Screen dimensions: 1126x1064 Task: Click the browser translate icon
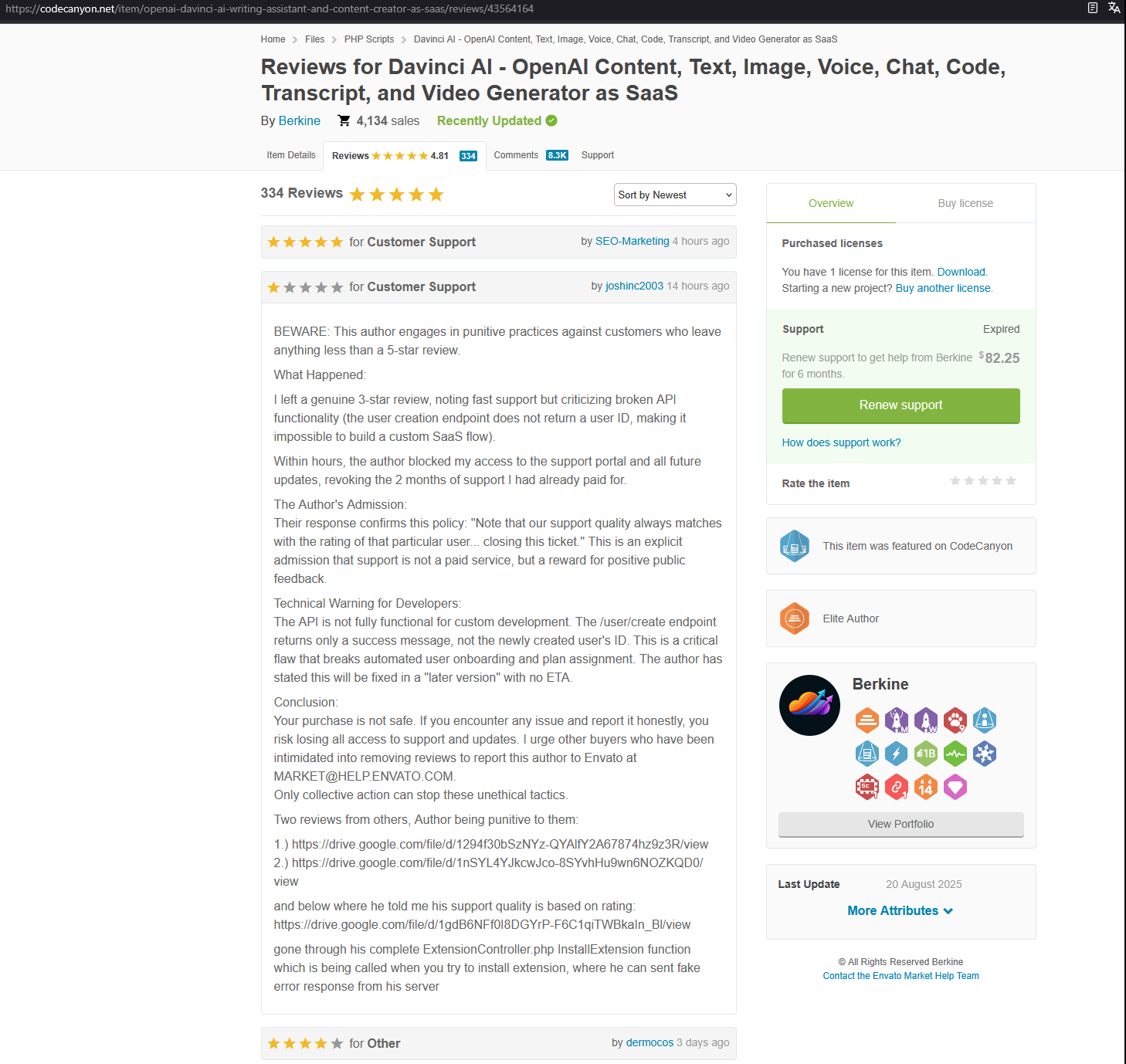(1114, 8)
